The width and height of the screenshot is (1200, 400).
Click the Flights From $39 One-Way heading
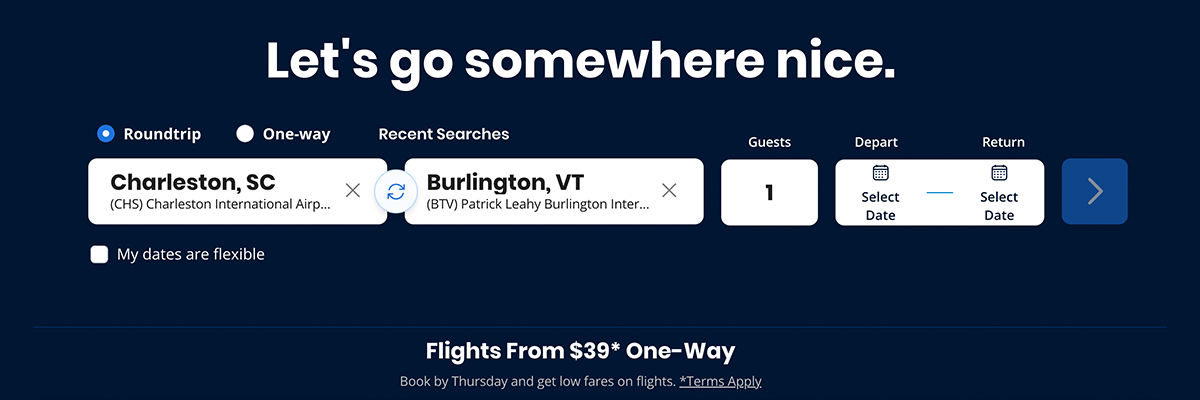(580, 351)
